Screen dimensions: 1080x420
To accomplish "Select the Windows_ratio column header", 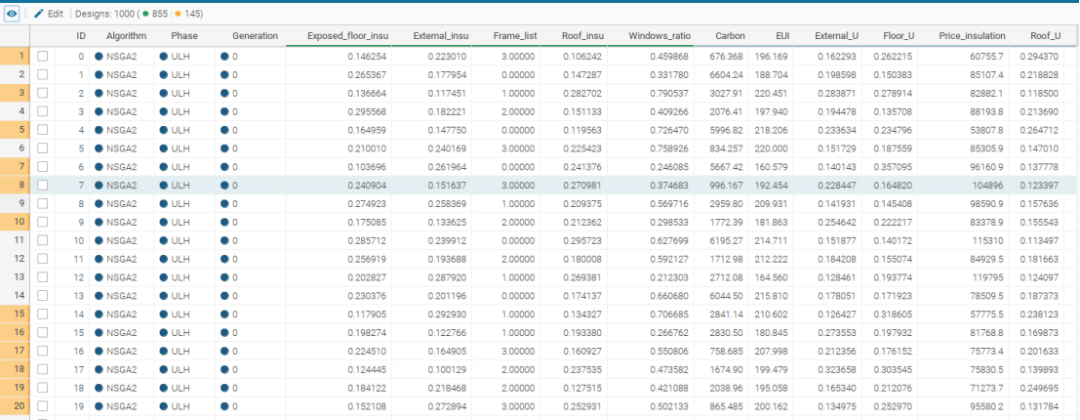I will pos(659,36).
